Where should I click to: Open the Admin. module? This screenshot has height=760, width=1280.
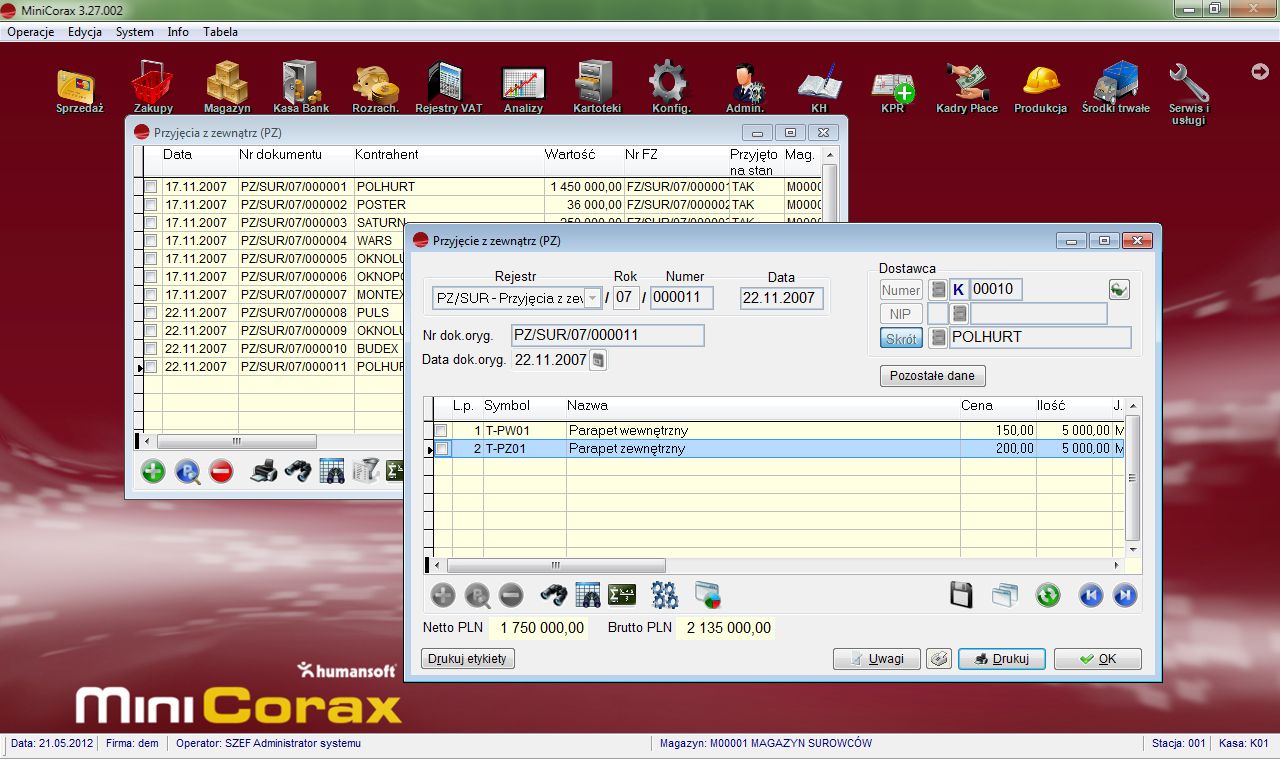point(744,88)
